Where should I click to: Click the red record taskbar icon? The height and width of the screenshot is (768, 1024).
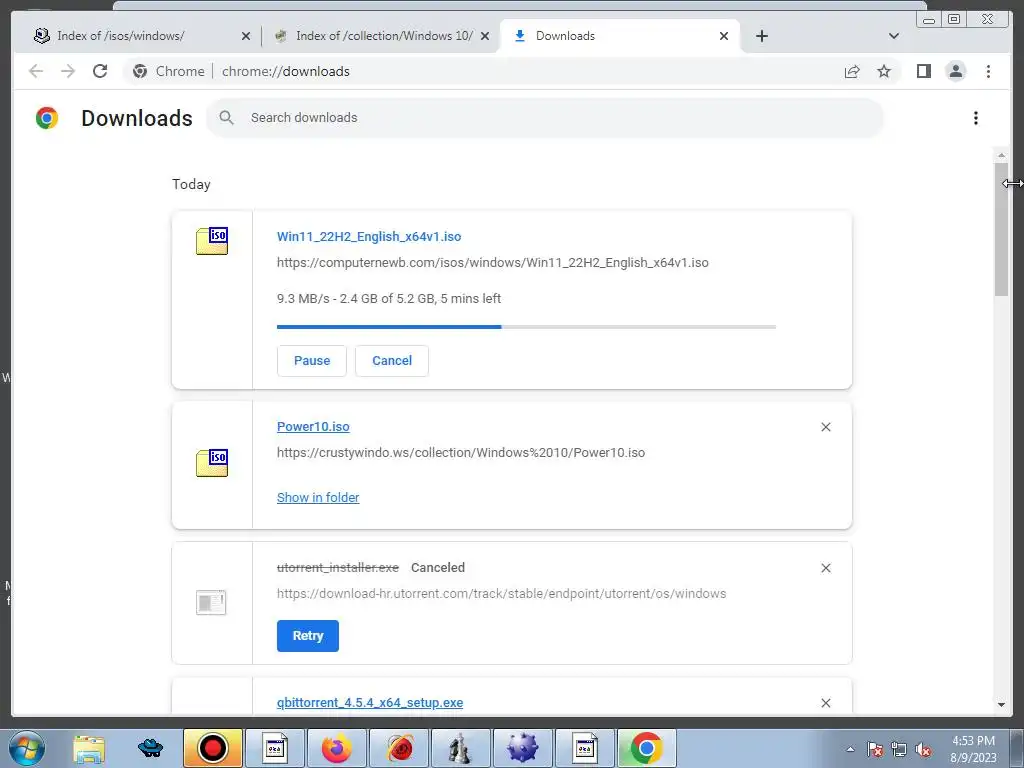pyautogui.click(x=212, y=748)
